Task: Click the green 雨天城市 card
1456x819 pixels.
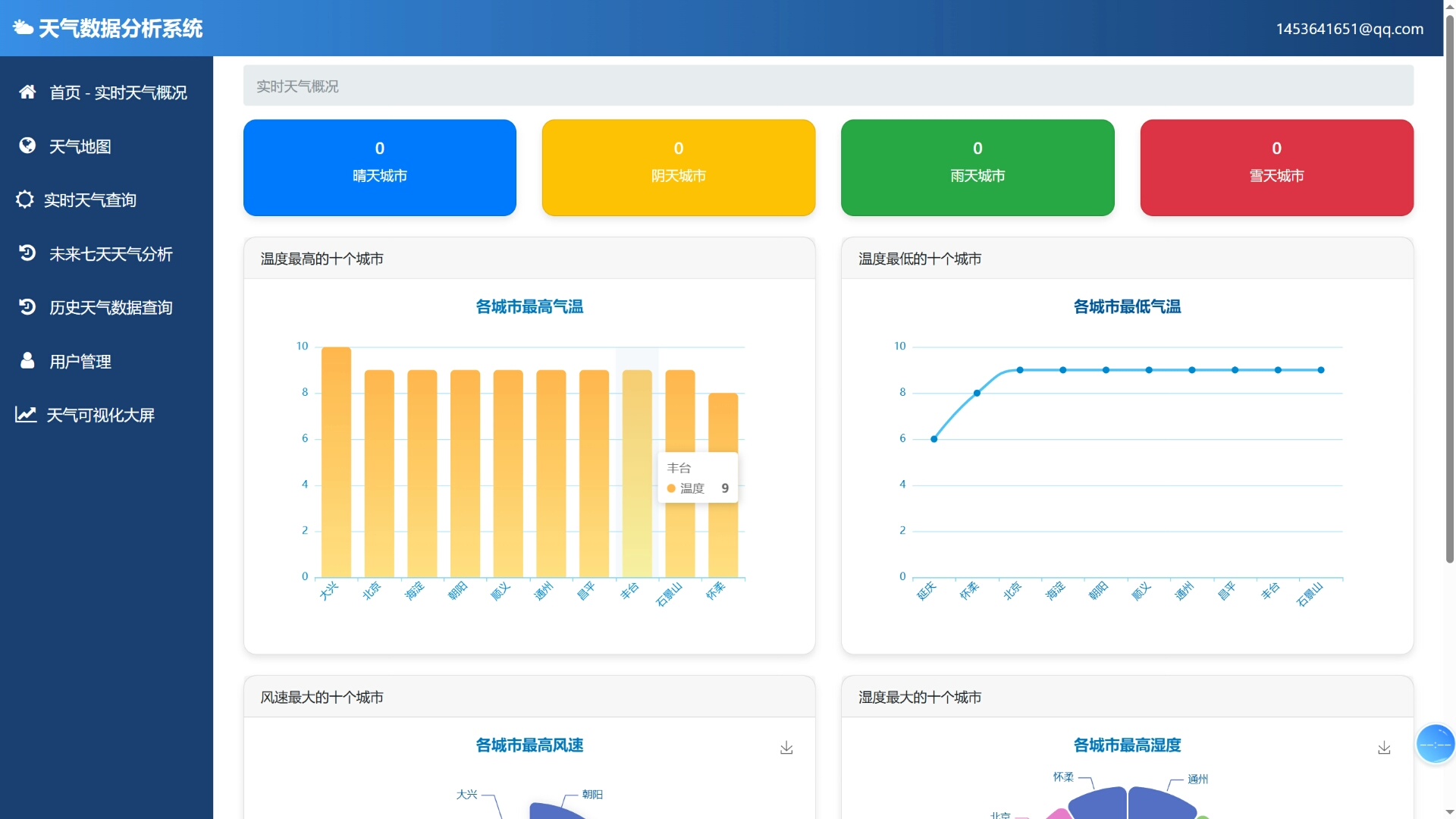Action: (x=977, y=168)
